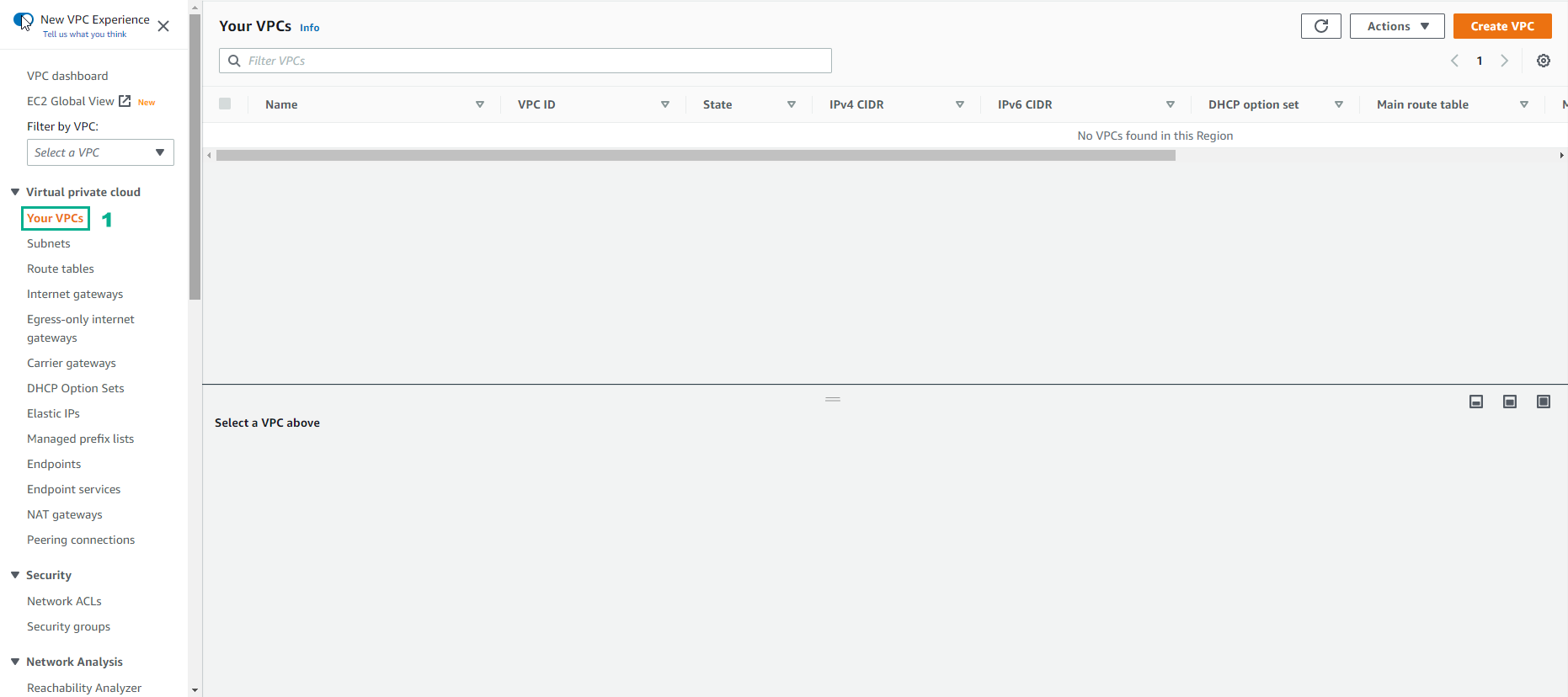The height and width of the screenshot is (697, 1568).
Task: Click the sidebar scroll down arrow
Action: (195, 690)
